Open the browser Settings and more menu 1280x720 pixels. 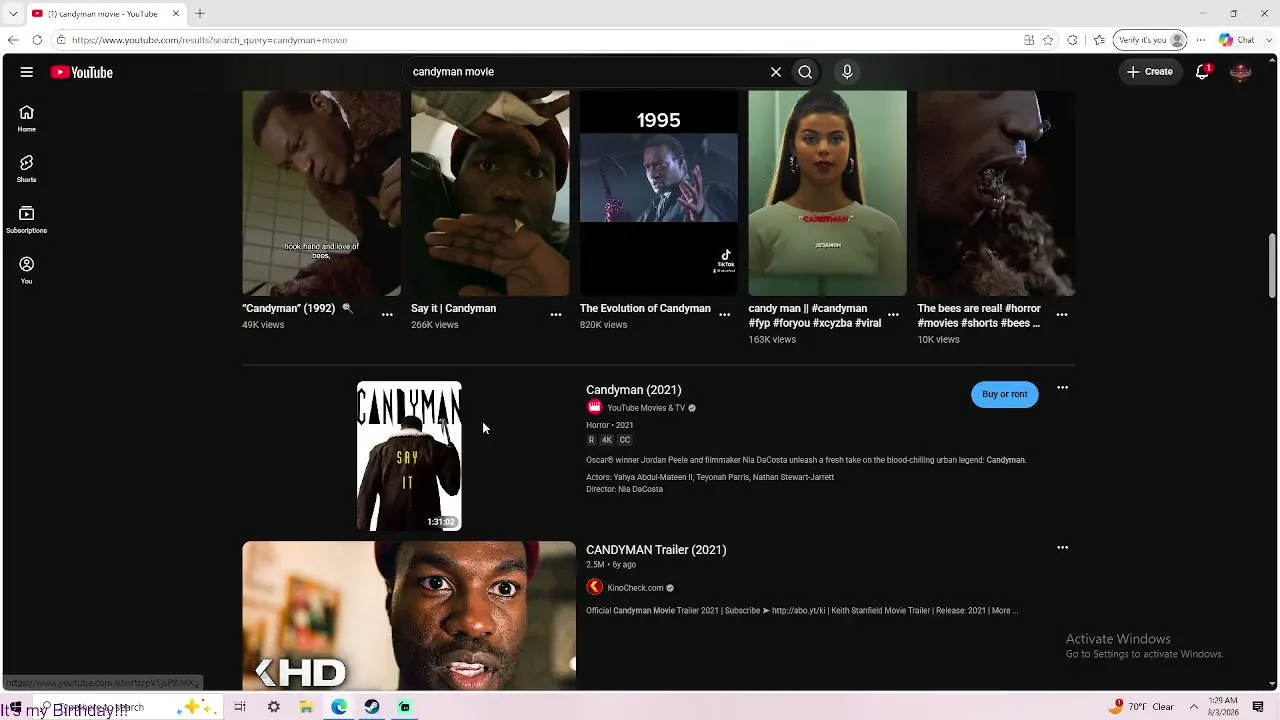[1202, 40]
